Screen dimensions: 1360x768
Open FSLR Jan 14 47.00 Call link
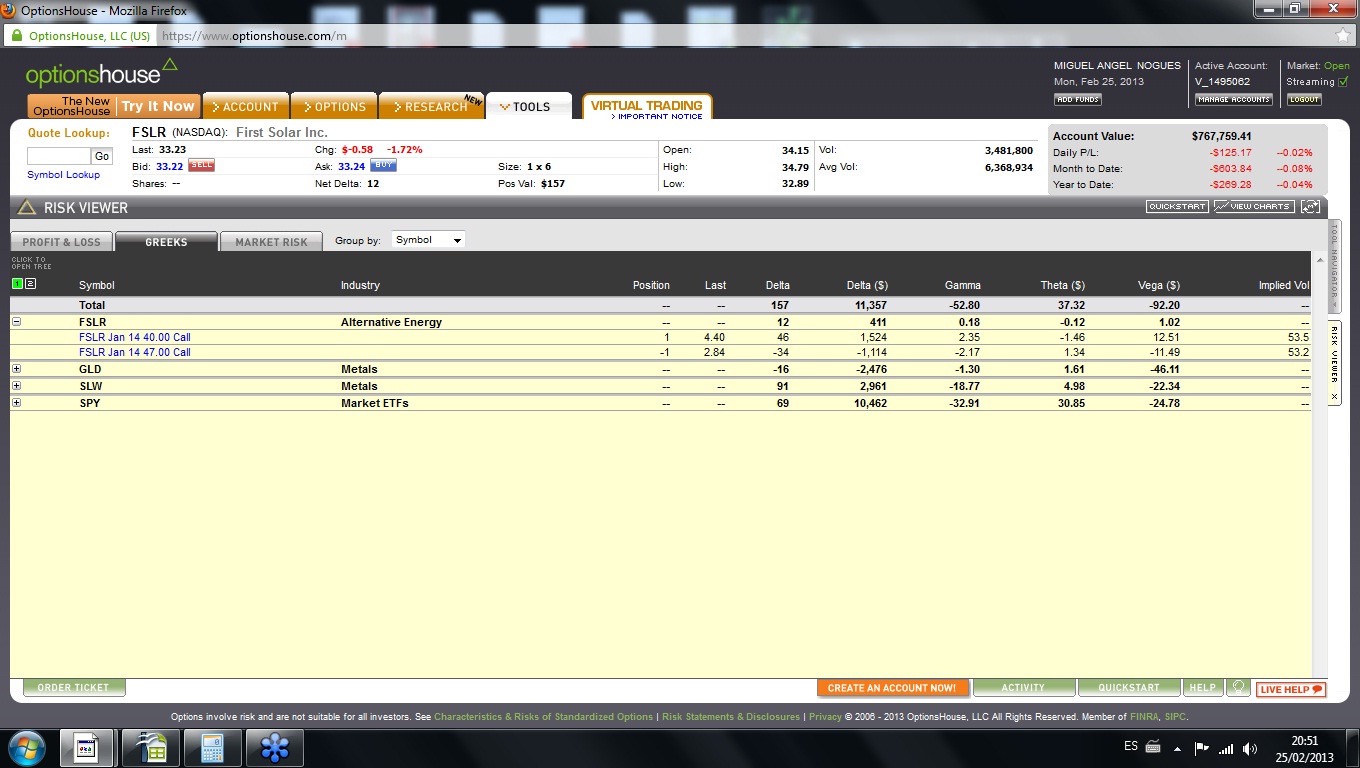pyautogui.click(x=135, y=352)
